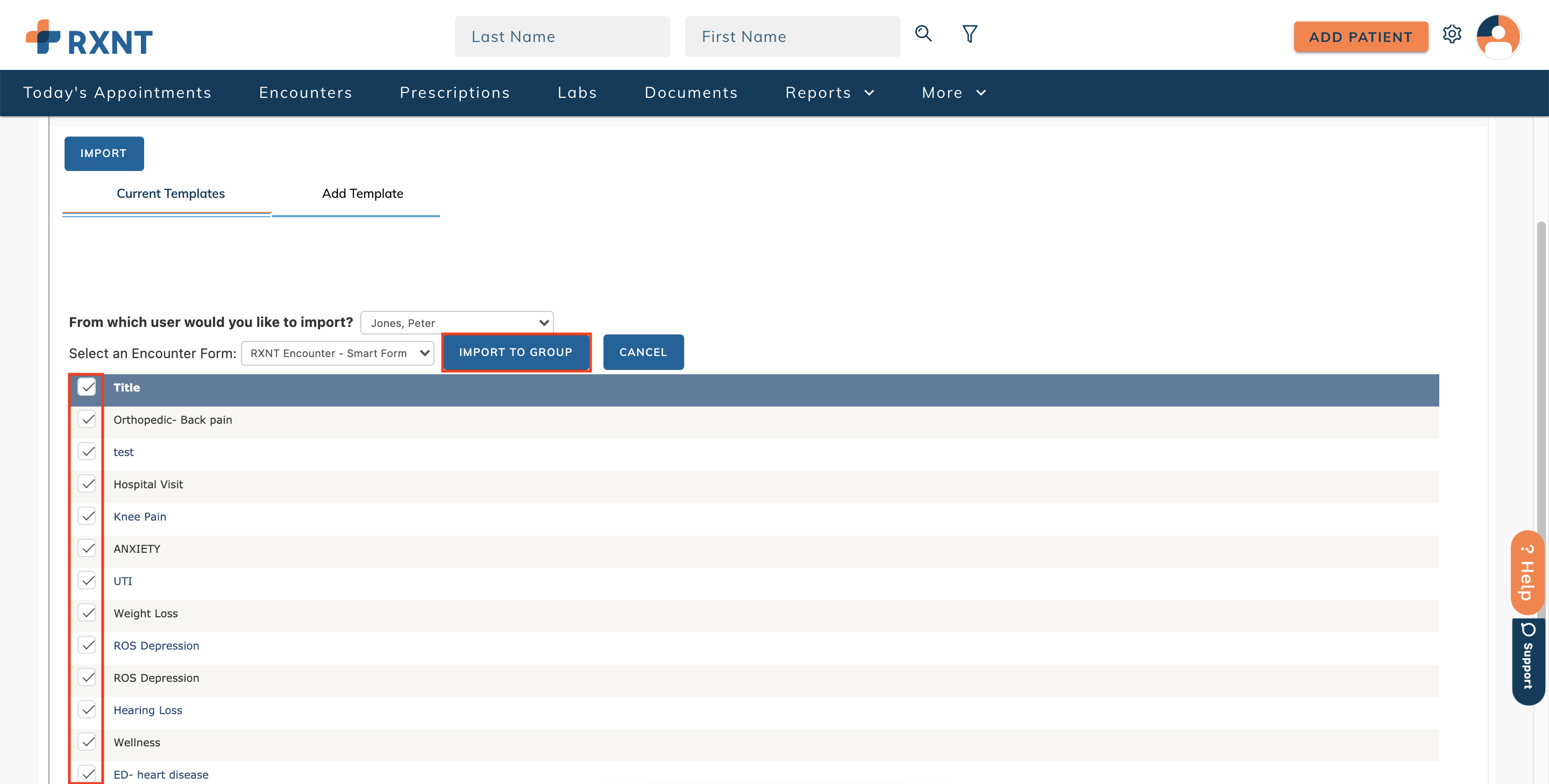Toggle the select-all checkbox in Title header
1549x784 pixels.
pos(87,387)
